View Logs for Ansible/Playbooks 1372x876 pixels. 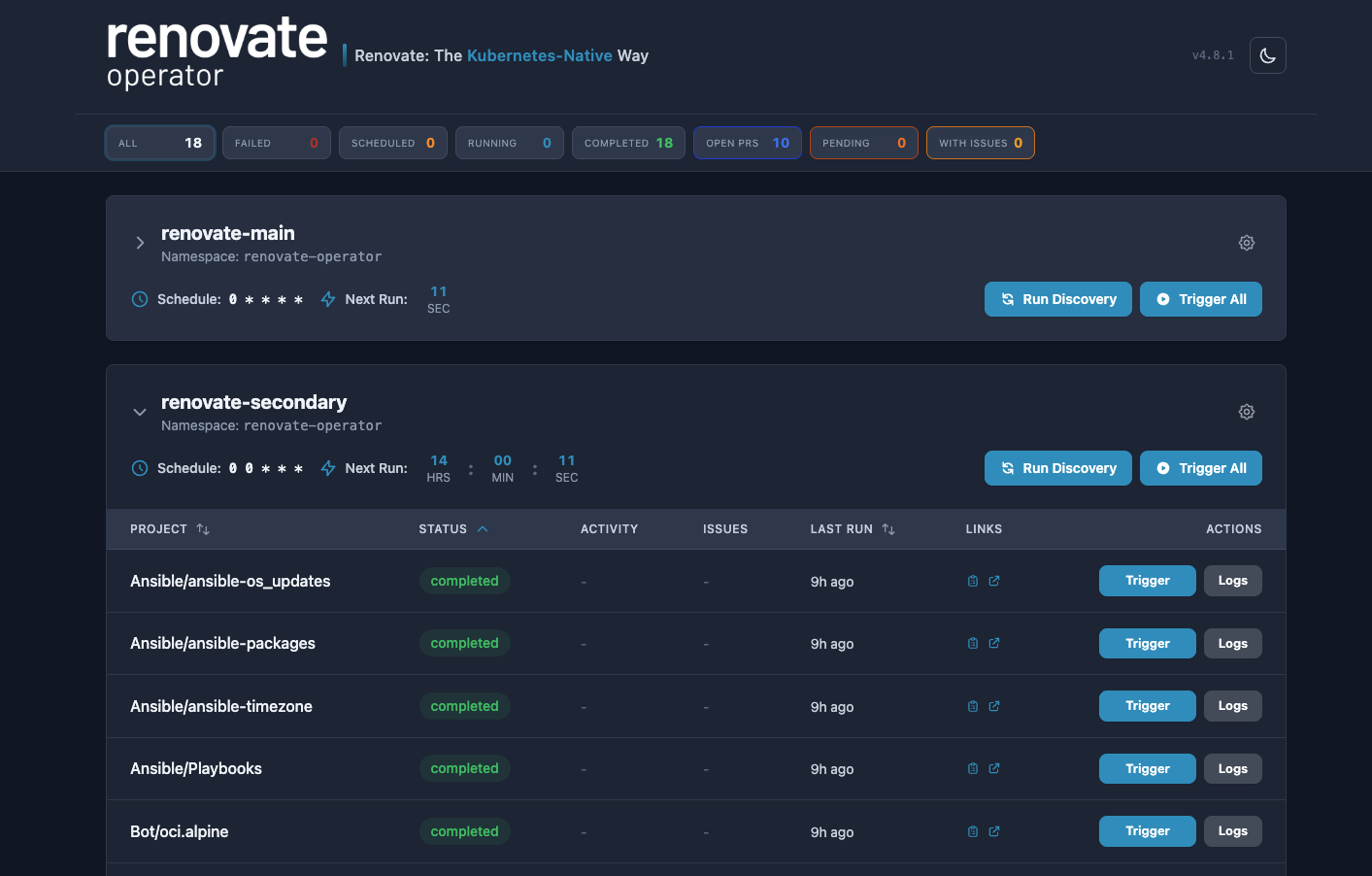click(x=1233, y=769)
